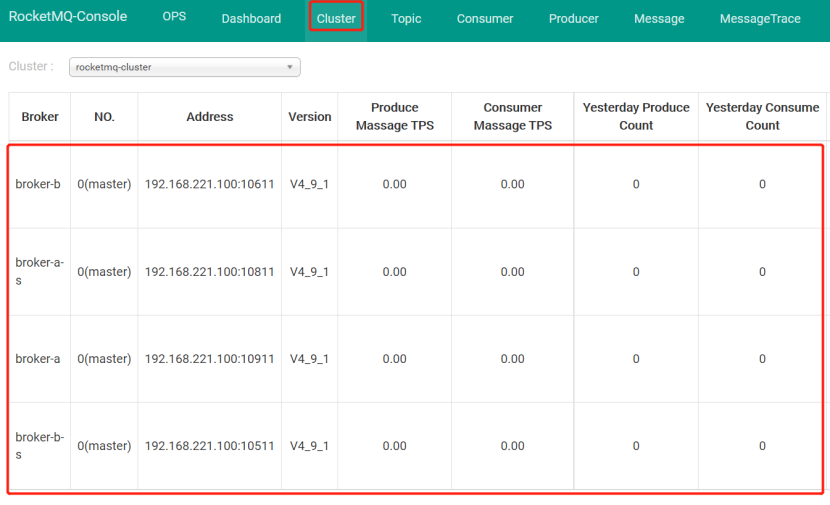The width and height of the screenshot is (830, 505).
Task: Click the NO. column header
Action: coord(104,116)
